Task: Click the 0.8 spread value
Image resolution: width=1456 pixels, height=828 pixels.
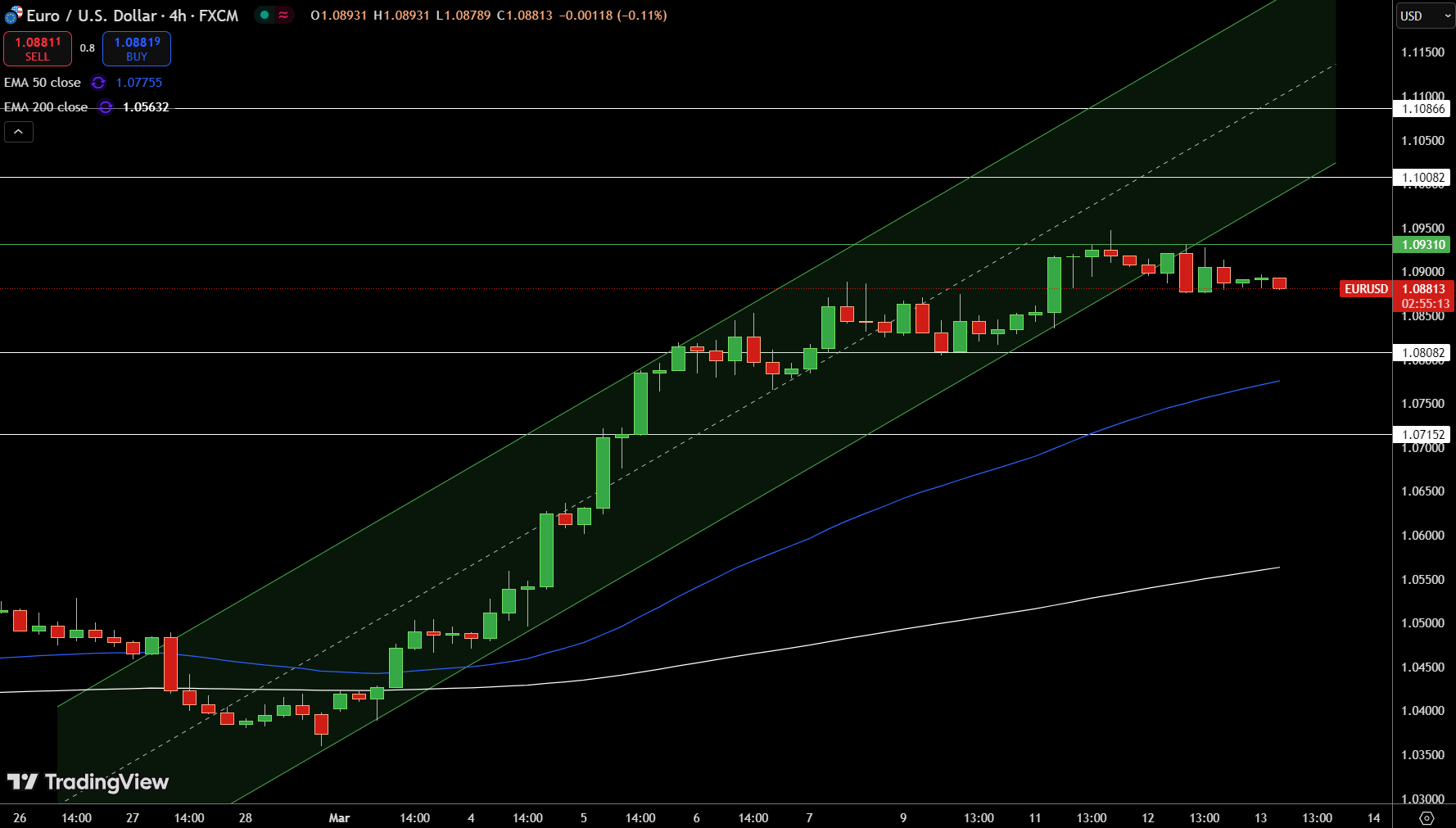Action: pyautogui.click(x=88, y=48)
